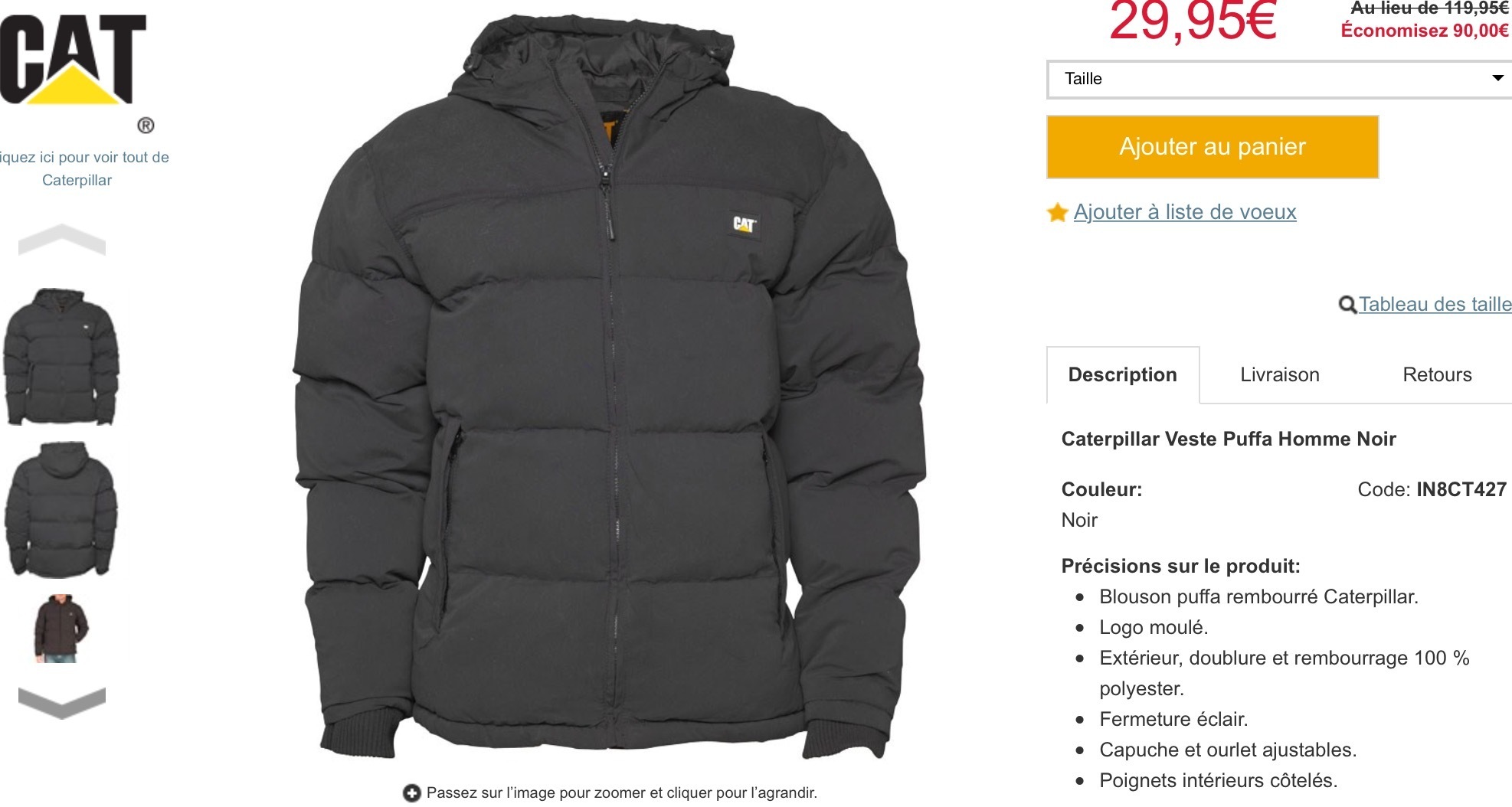This screenshot has width=1512, height=807.
Task: Switch to the Retours tab
Action: 1437,374
